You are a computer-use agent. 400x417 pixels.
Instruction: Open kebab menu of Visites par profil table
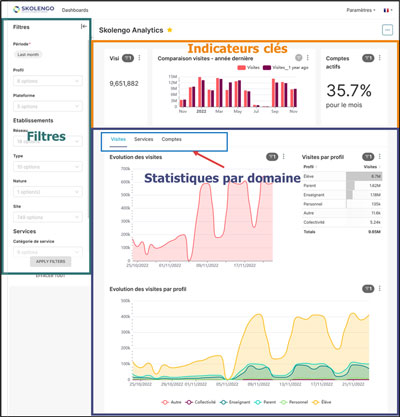point(380,156)
